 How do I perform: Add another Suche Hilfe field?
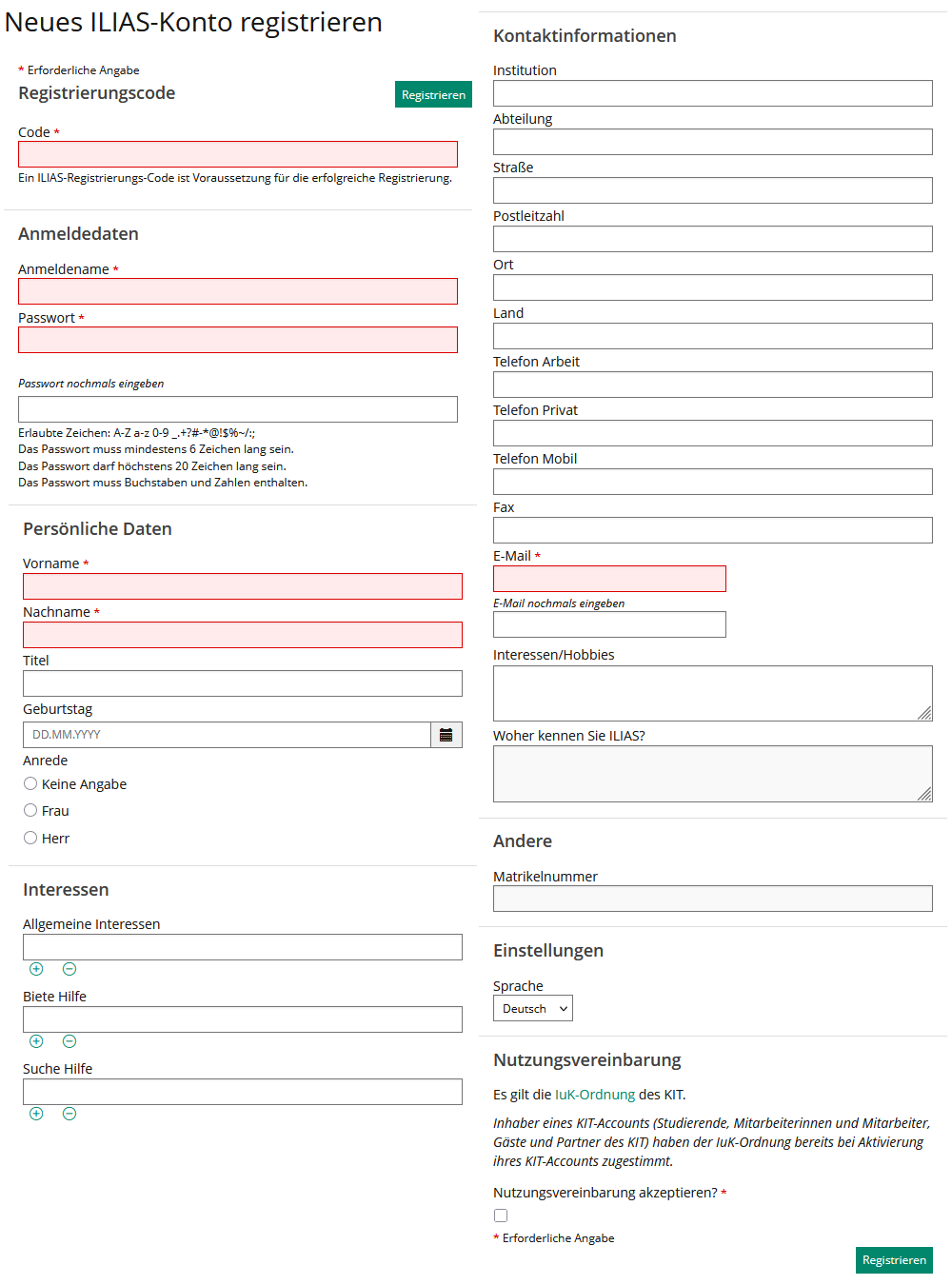36,1114
